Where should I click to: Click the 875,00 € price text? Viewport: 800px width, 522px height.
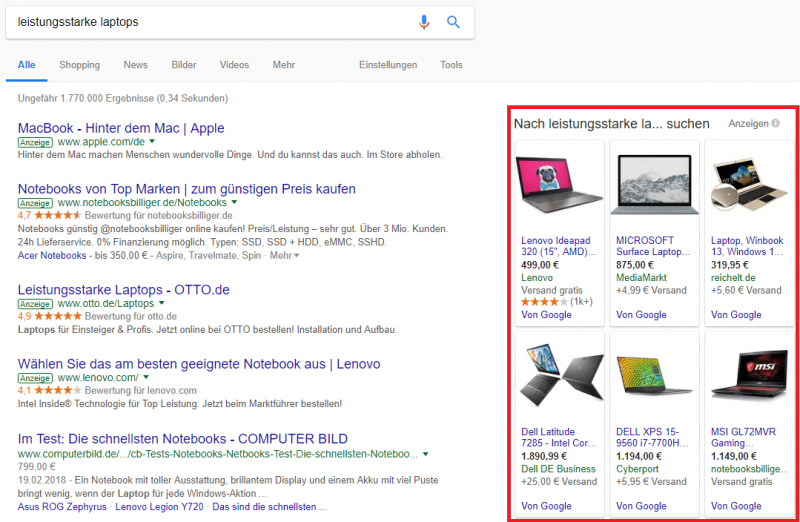tap(634, 265)
